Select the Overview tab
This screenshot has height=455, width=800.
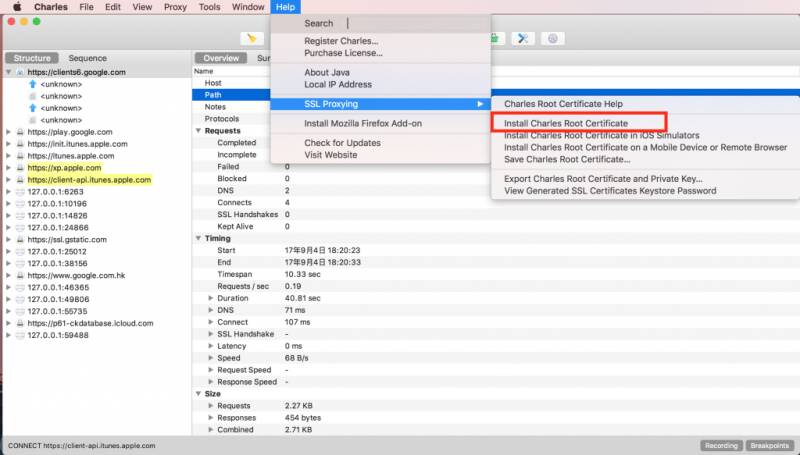(x=221, y=58)
